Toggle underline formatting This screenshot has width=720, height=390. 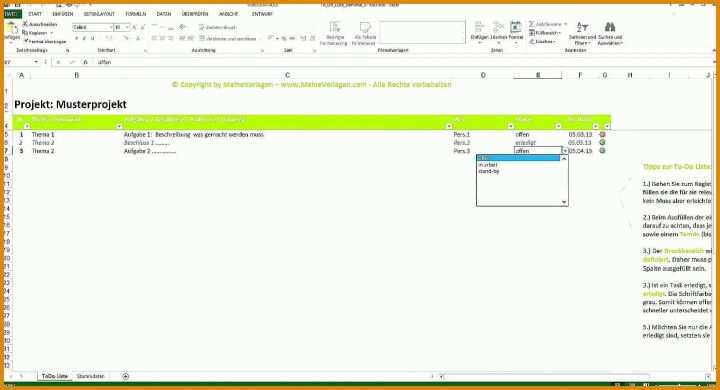93,39
